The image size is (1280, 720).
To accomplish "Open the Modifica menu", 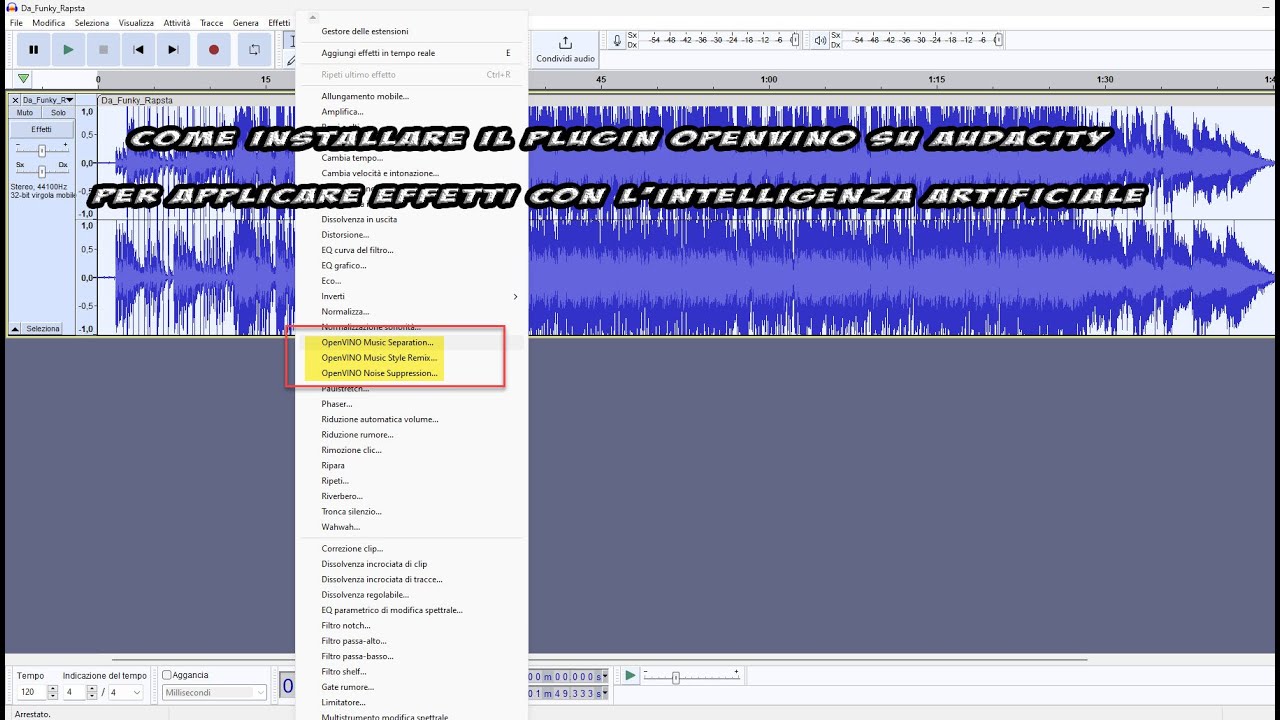I will point(48,22).
